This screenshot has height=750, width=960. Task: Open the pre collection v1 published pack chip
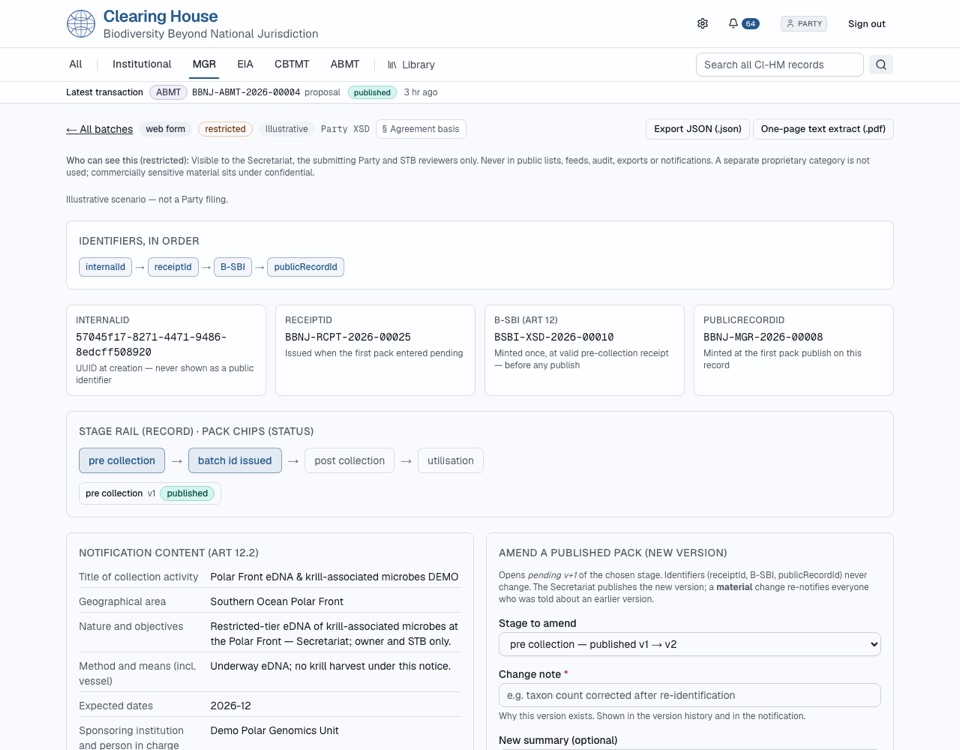[150, 493]
